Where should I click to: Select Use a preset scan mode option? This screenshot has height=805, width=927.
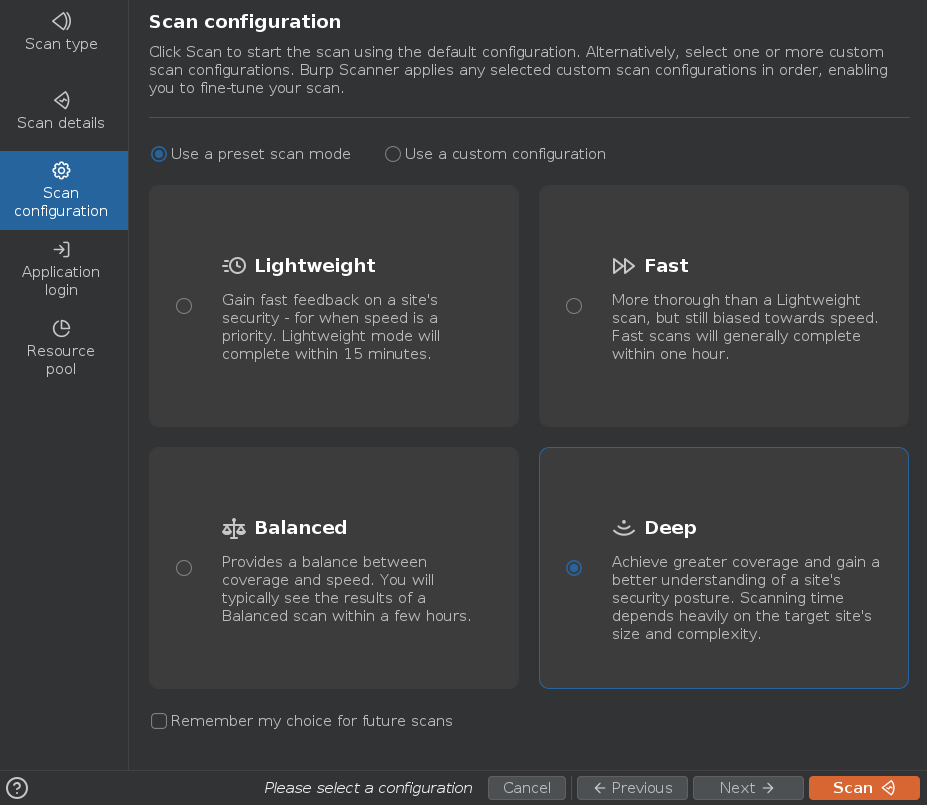159,154
